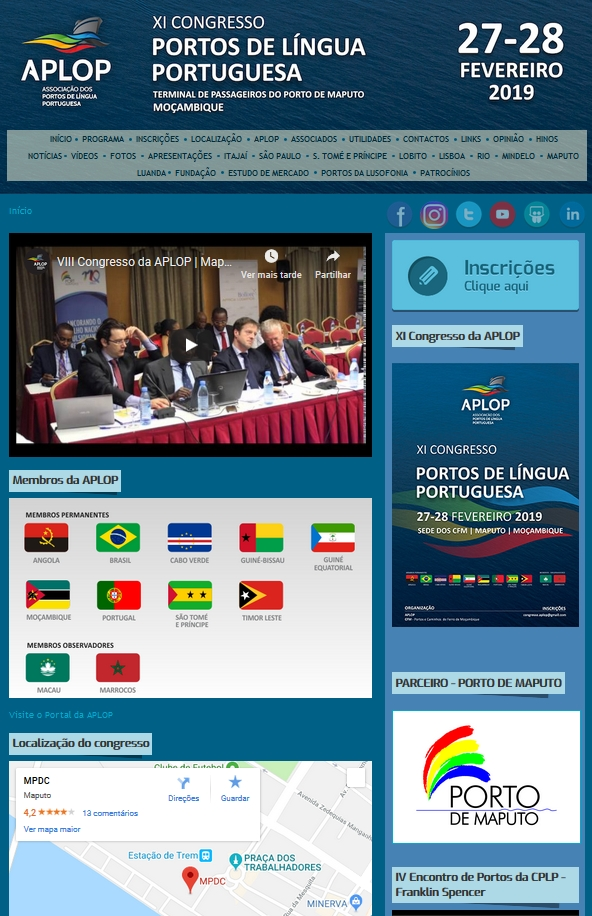Image resolution: width=592 pixels, height=916 pixels.
Task: Click the pencil icon in Inscrições banner
Action: click(x=428, y=276)
